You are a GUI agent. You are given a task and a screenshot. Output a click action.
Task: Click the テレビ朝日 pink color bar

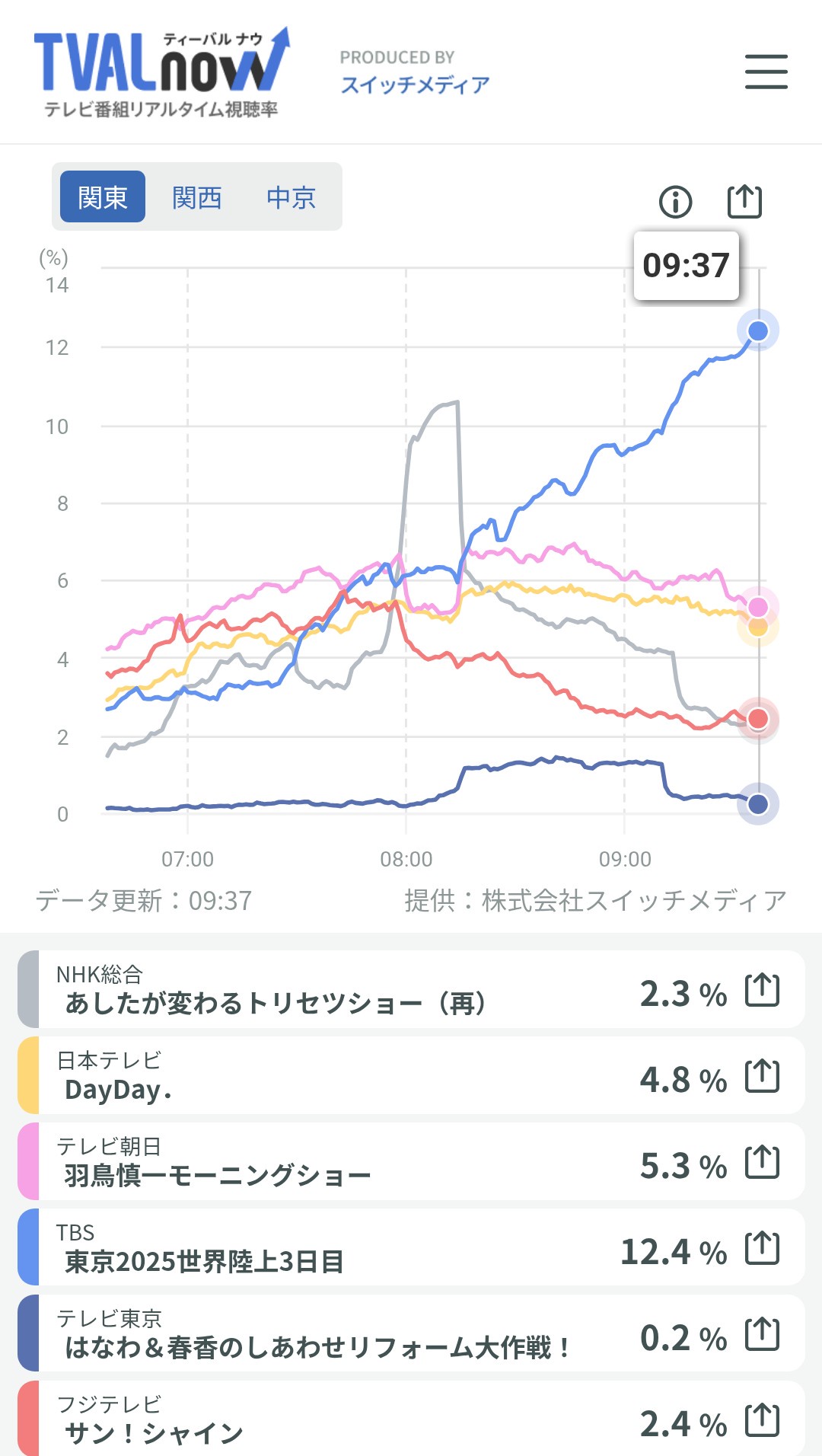(x=28, y=1162)
